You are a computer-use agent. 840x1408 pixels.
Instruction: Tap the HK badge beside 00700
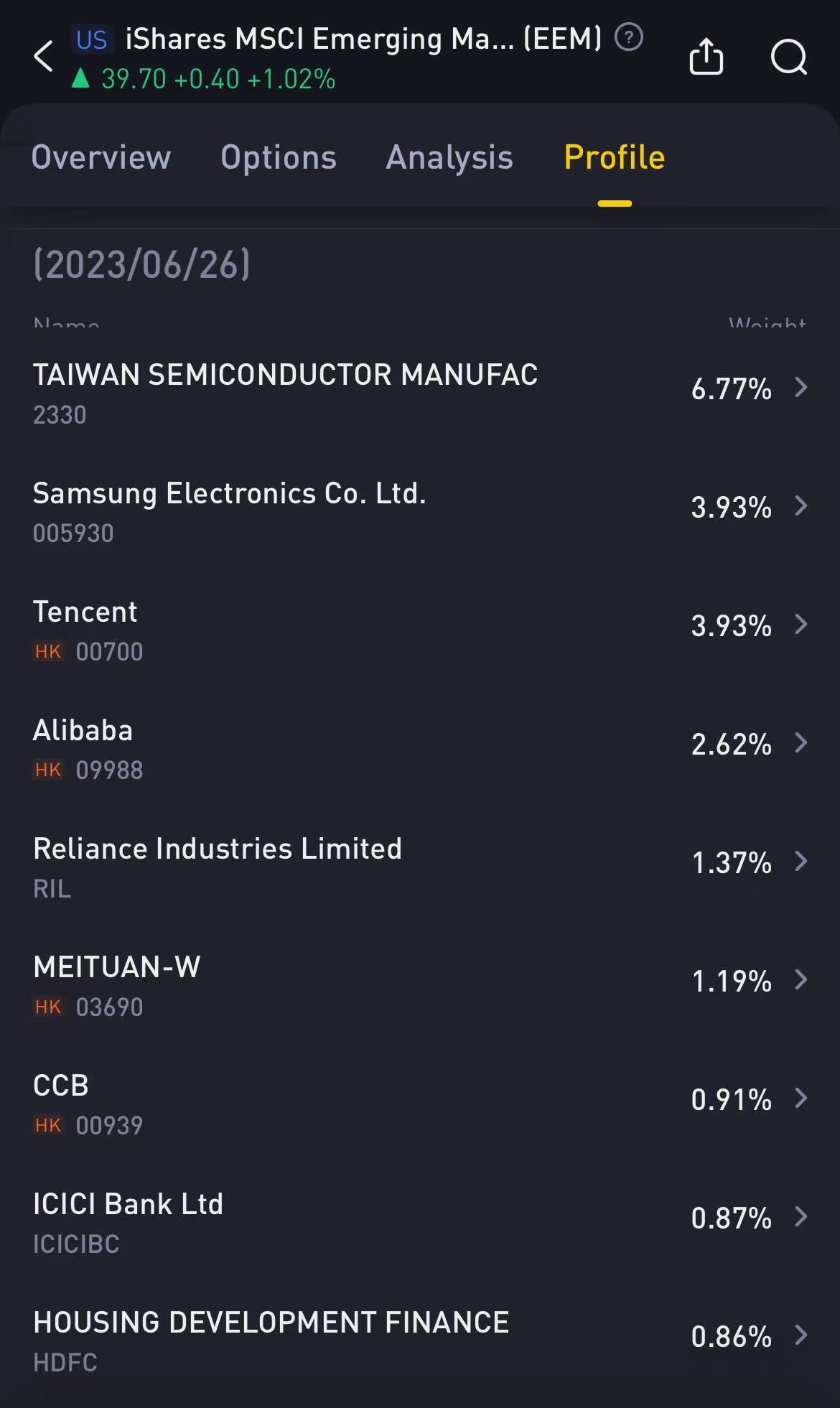click(48, 651)
